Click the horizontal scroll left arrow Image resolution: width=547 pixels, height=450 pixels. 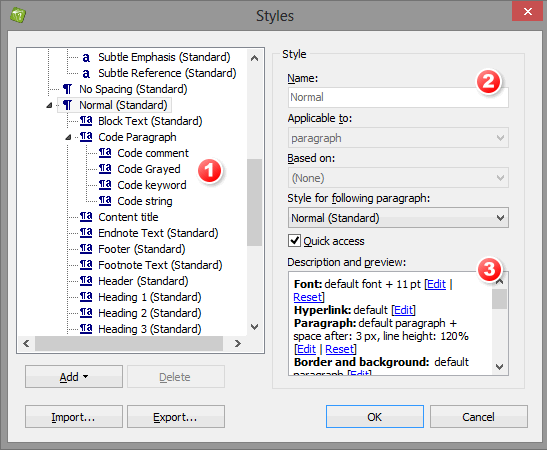coord(26,344)
